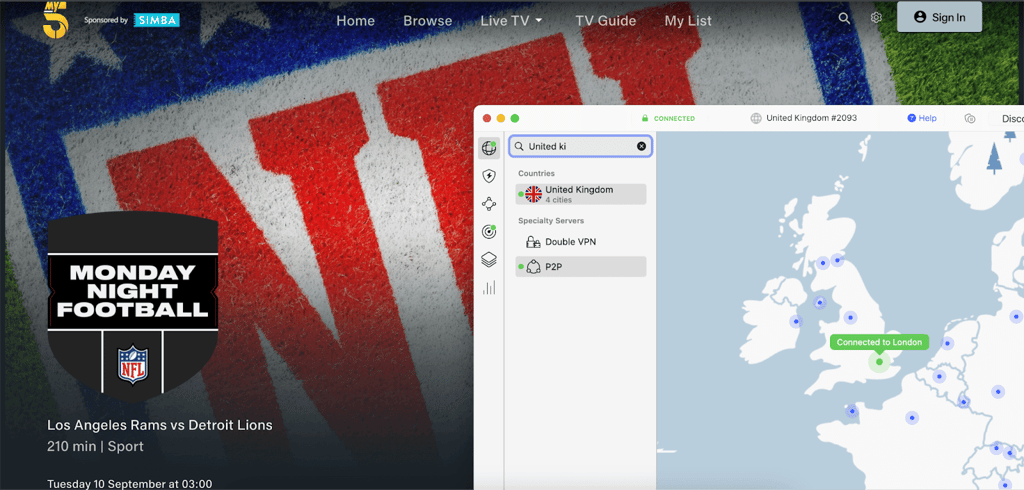Open VPN Help link

pyautogui.click(x=921, y=118)
